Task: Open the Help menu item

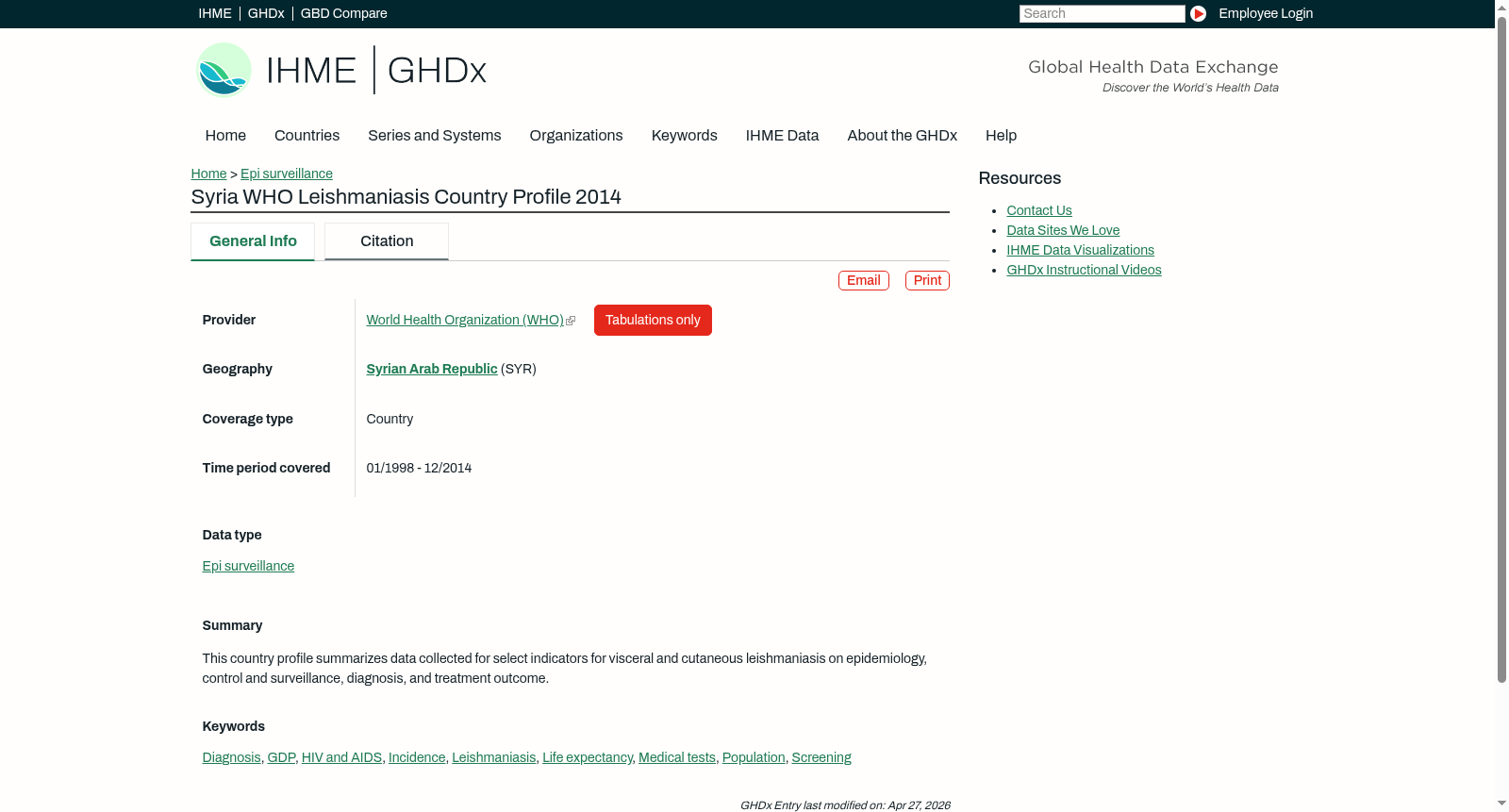Action: (x=1002, y=136)
